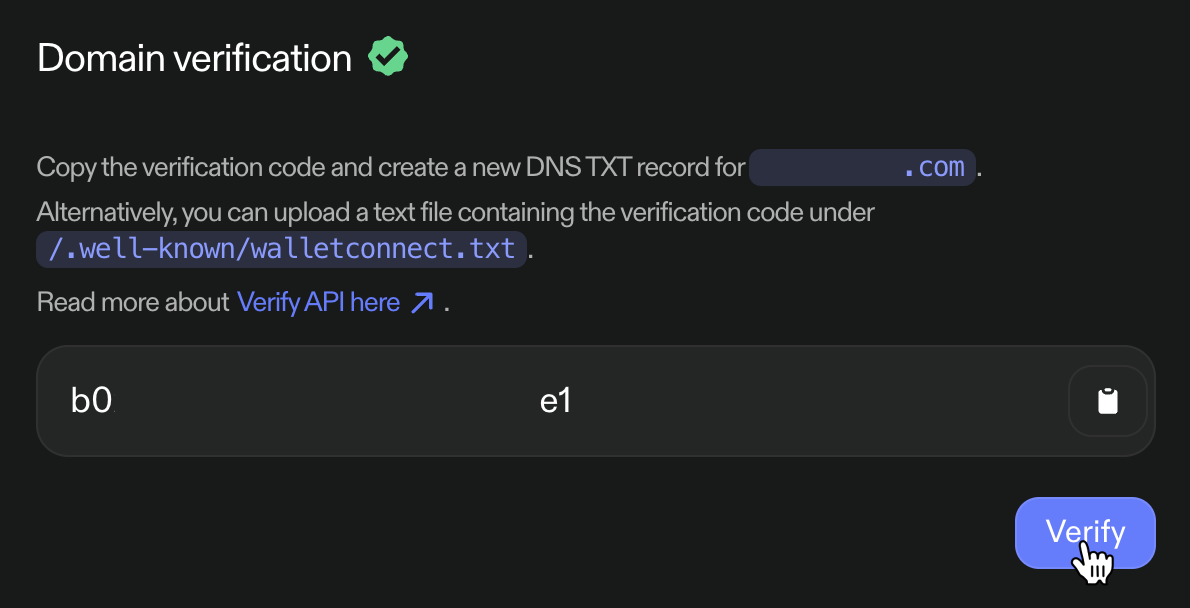Click the redacted .com domain chip

(x=861, y=167)
